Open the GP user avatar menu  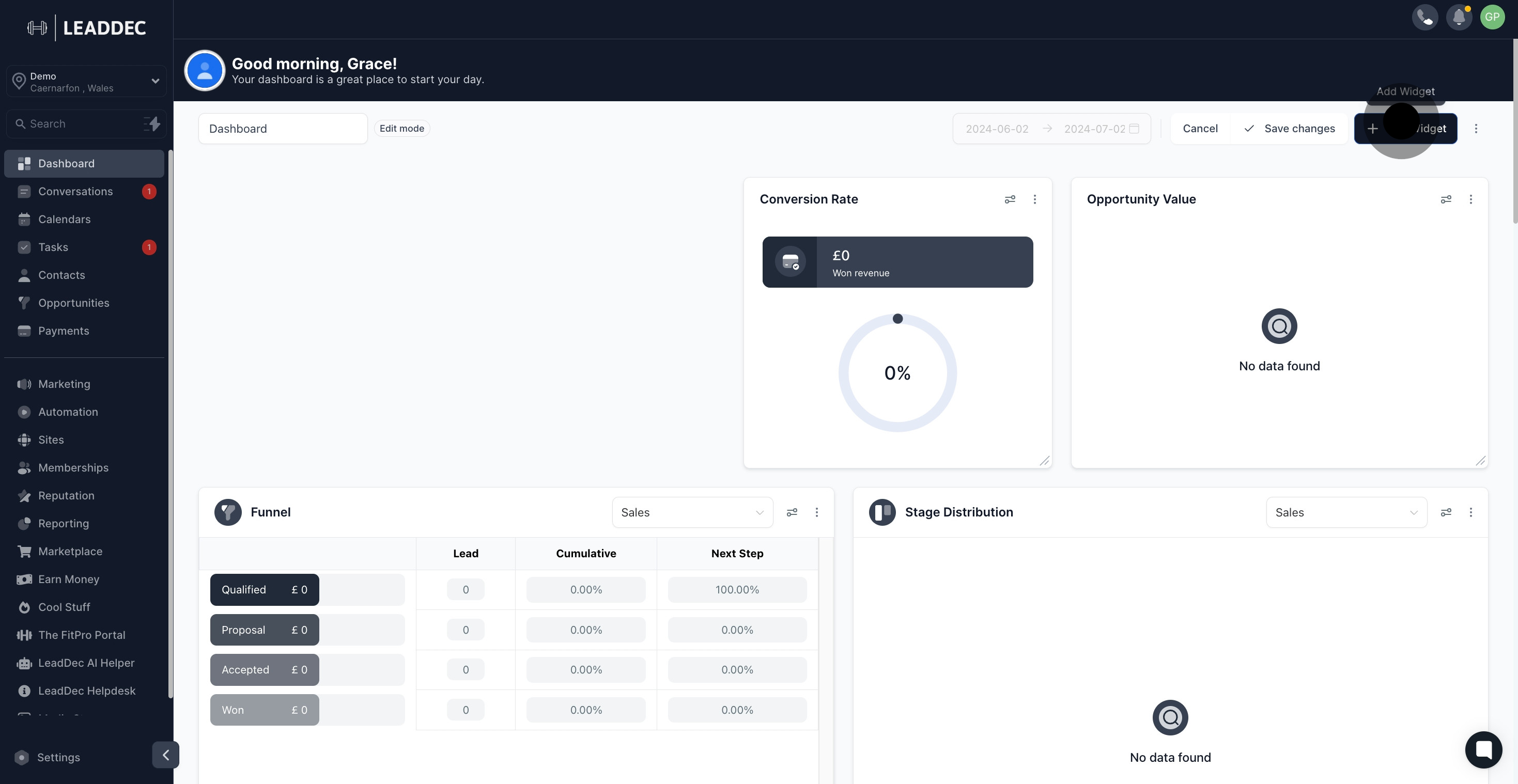(1492, 17)
